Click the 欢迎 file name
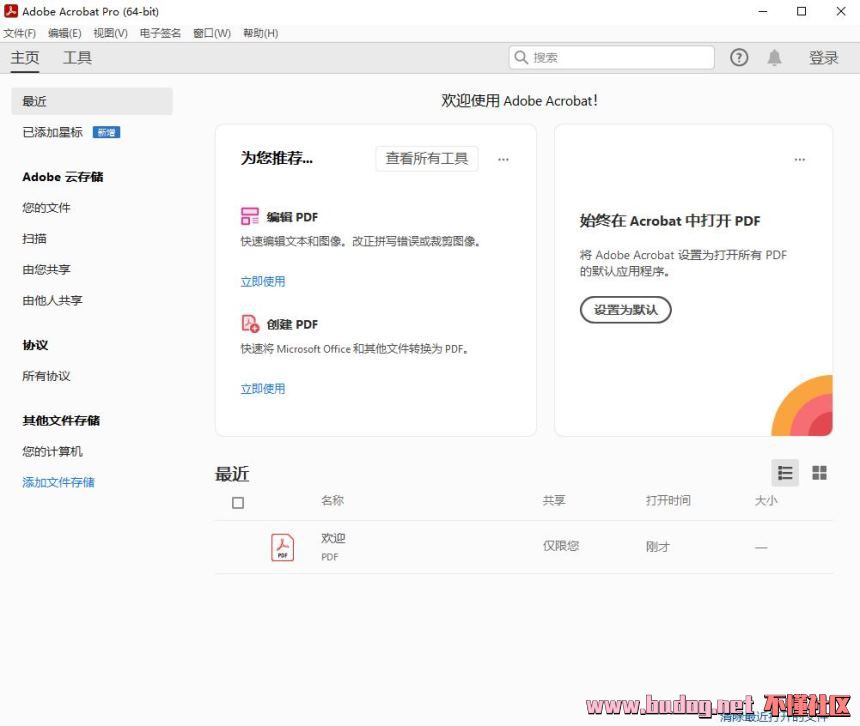860x726 pixels. (333, 538)
